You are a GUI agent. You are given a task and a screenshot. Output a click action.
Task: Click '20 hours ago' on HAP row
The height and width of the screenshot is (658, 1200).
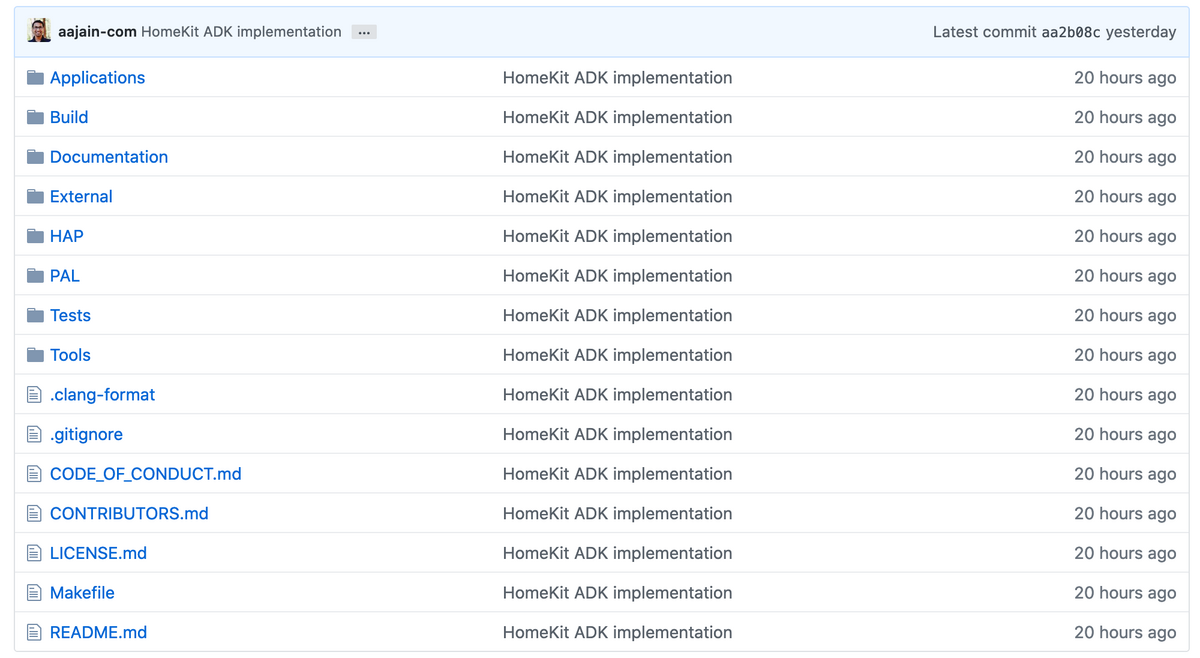pos(1125,236)
